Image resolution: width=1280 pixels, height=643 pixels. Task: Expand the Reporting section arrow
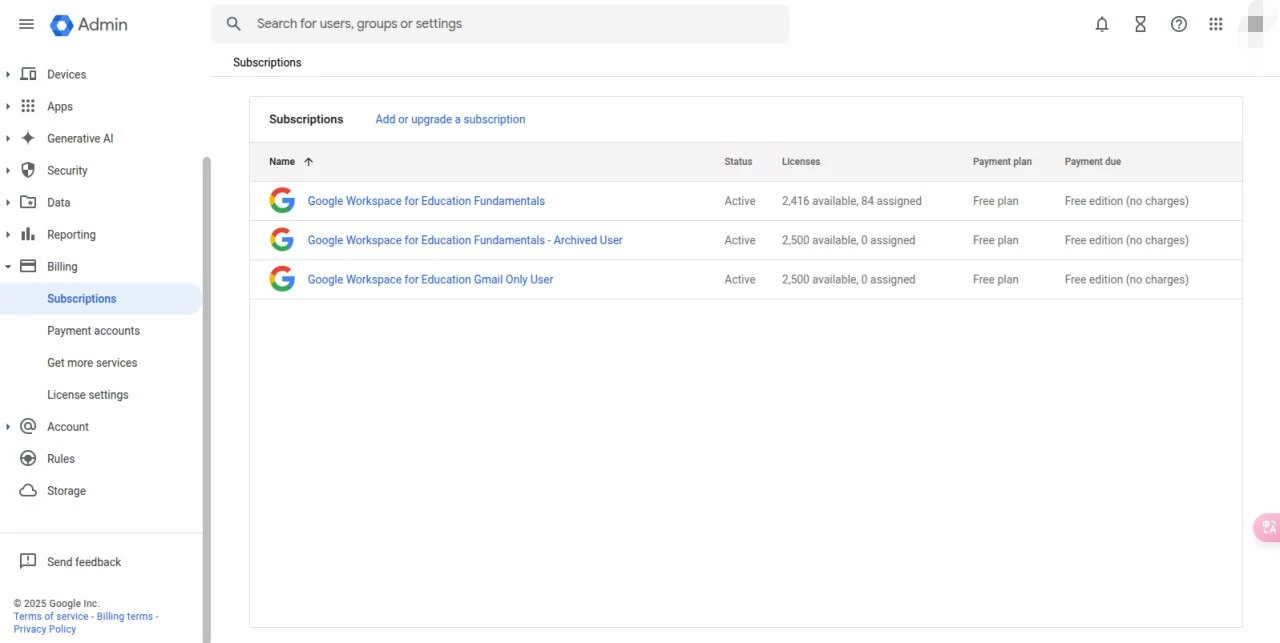pos(8,234)
